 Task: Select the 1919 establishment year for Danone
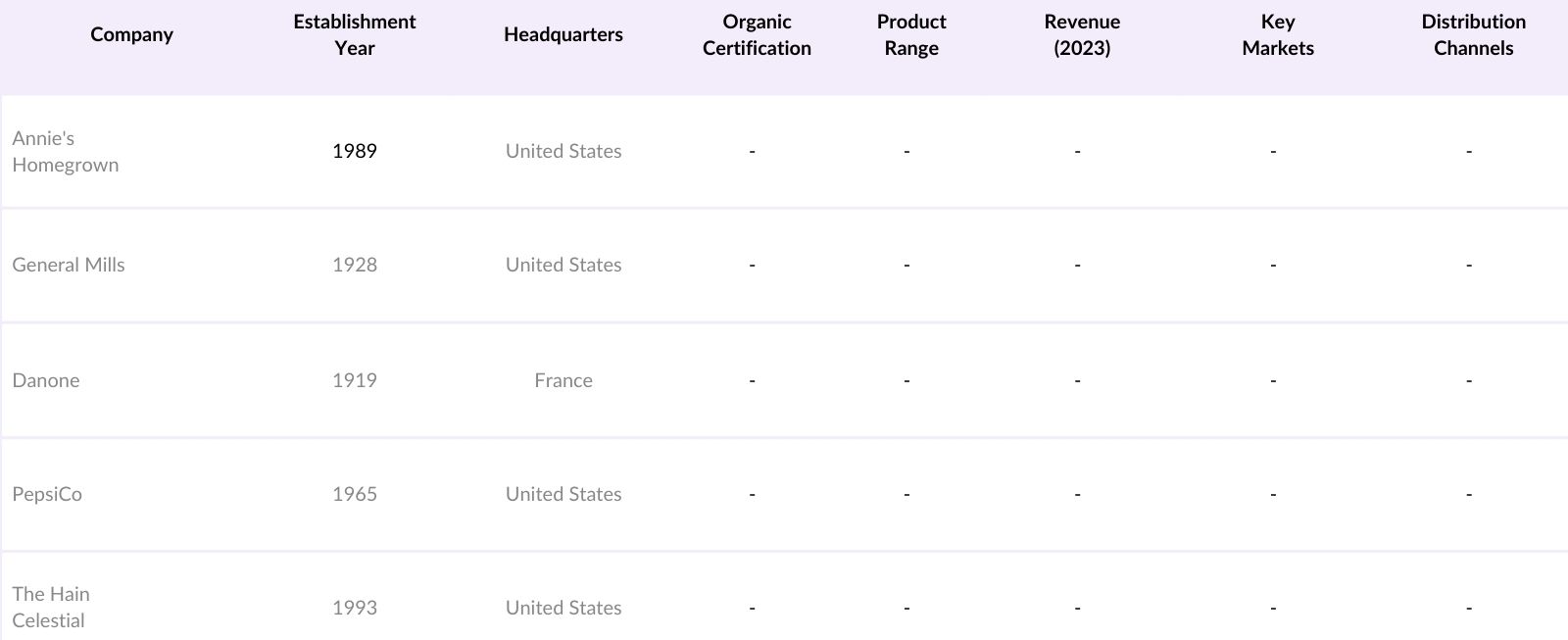pyautogui.click(x=354, y=380)
